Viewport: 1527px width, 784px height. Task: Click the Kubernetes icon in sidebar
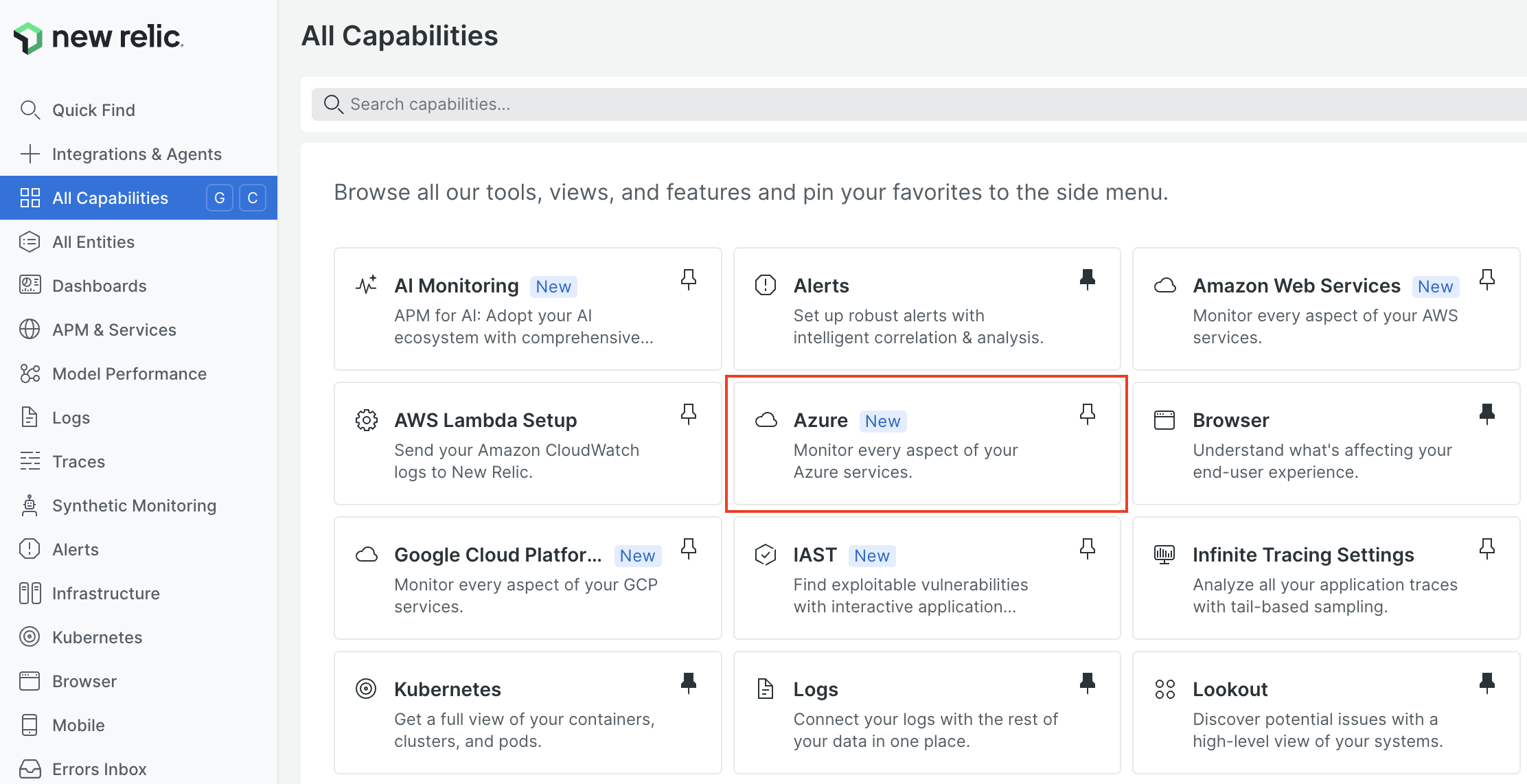(30, 637)
